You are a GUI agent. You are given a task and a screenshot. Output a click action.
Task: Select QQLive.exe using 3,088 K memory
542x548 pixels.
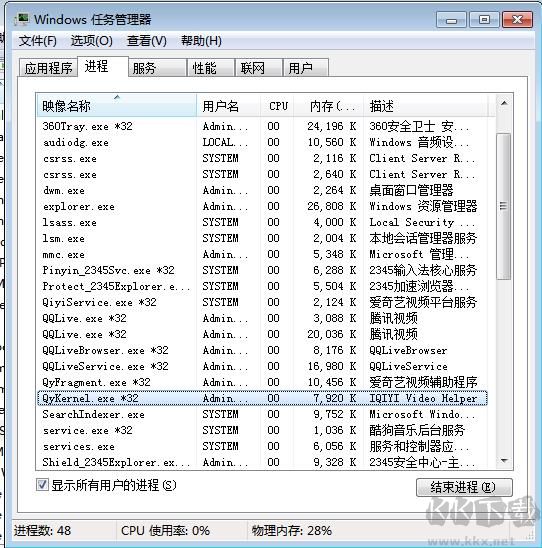(262, 318)
